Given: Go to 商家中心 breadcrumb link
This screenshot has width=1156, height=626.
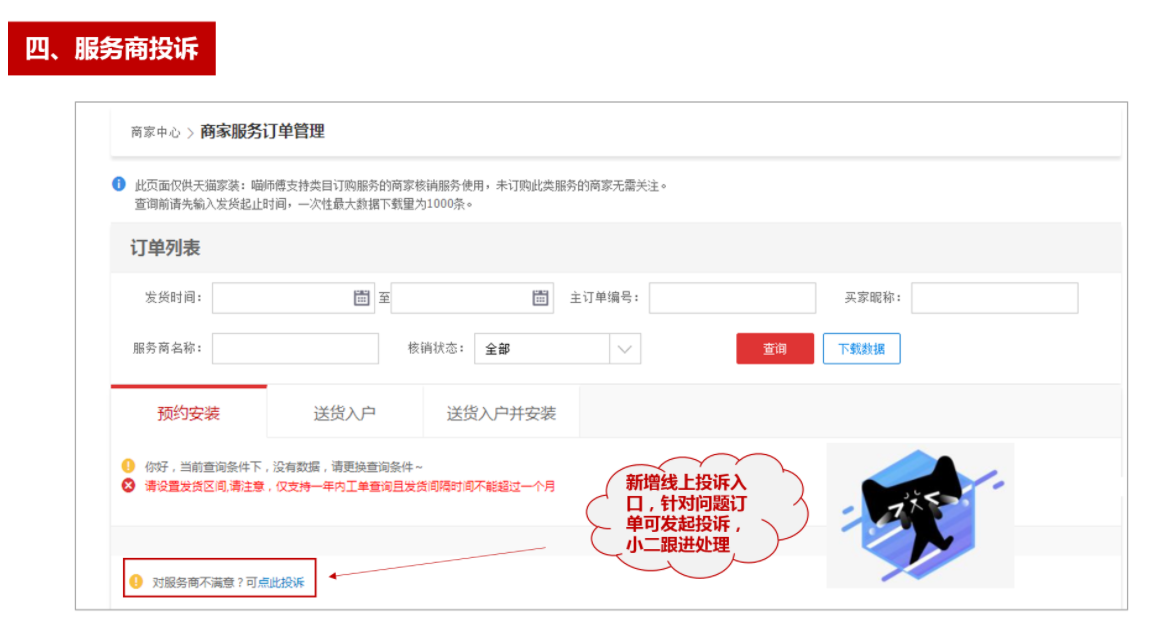Looking at the screenshot, I should coord(156,133).
